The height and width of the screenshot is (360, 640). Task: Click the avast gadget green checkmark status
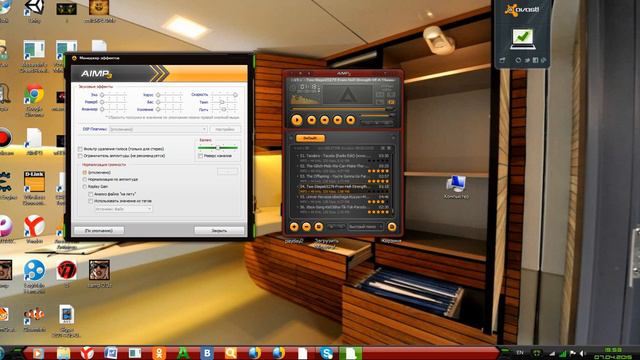click(x=522, y=39)
